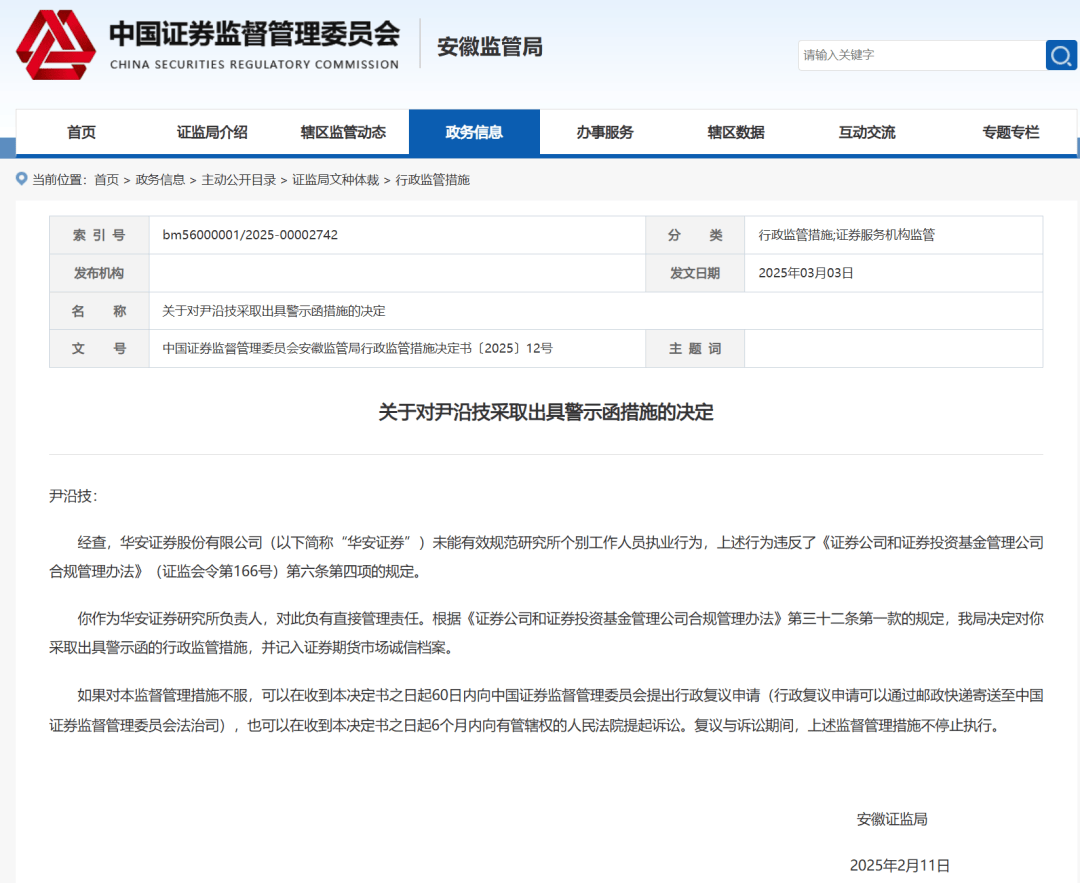Open the 办事服务 navigation tab

pyautogui.click(x=605, y=132)
